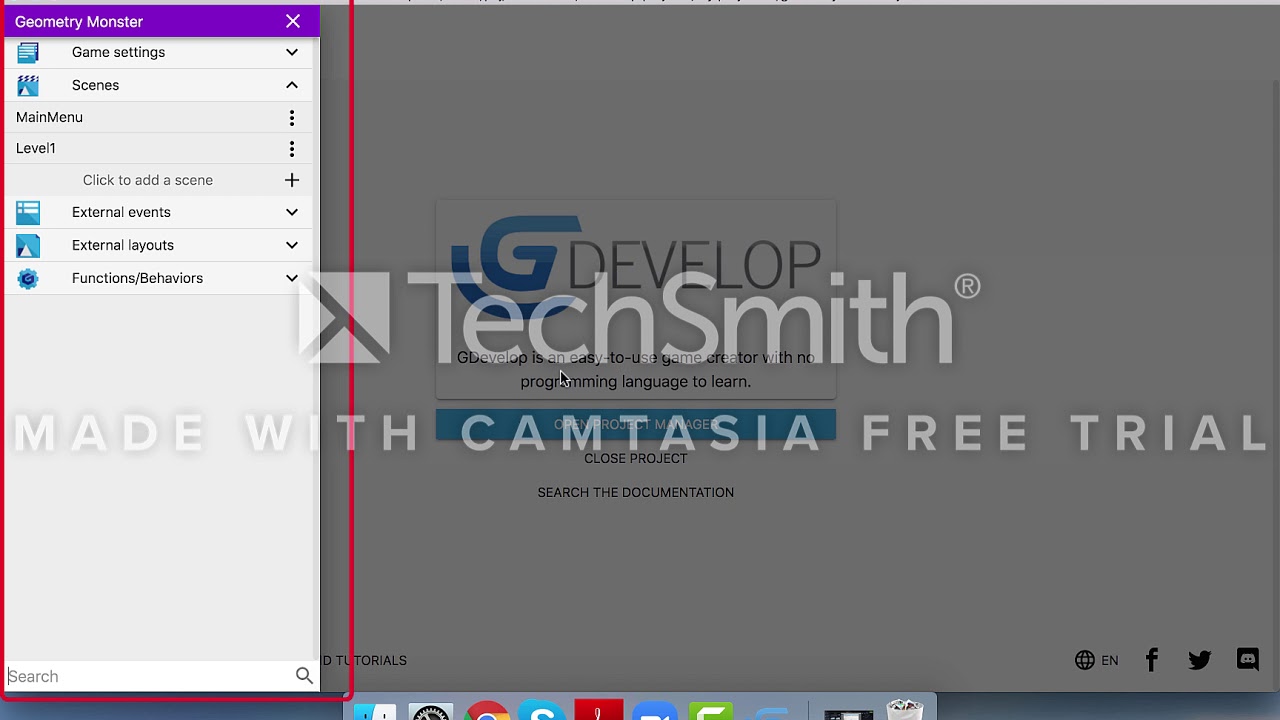Collapse the Scenes section chevron
Screen dimensions: 1280x720
(x=292, y=85)
